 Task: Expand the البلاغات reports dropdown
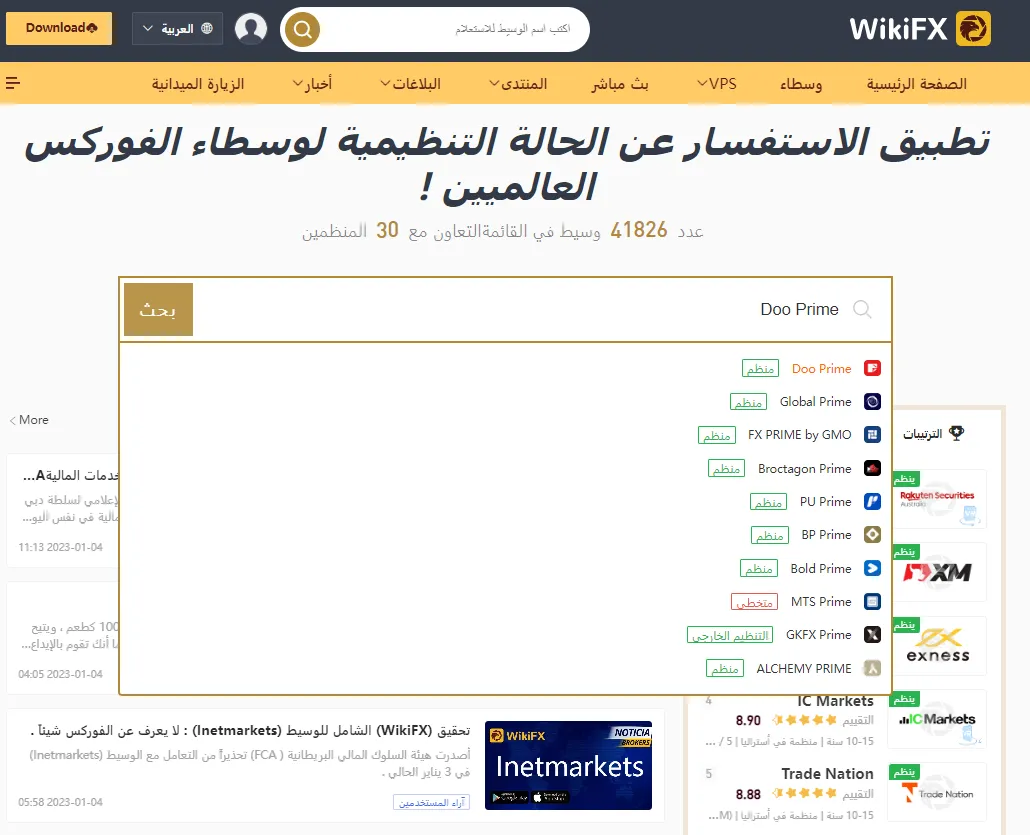411,83
